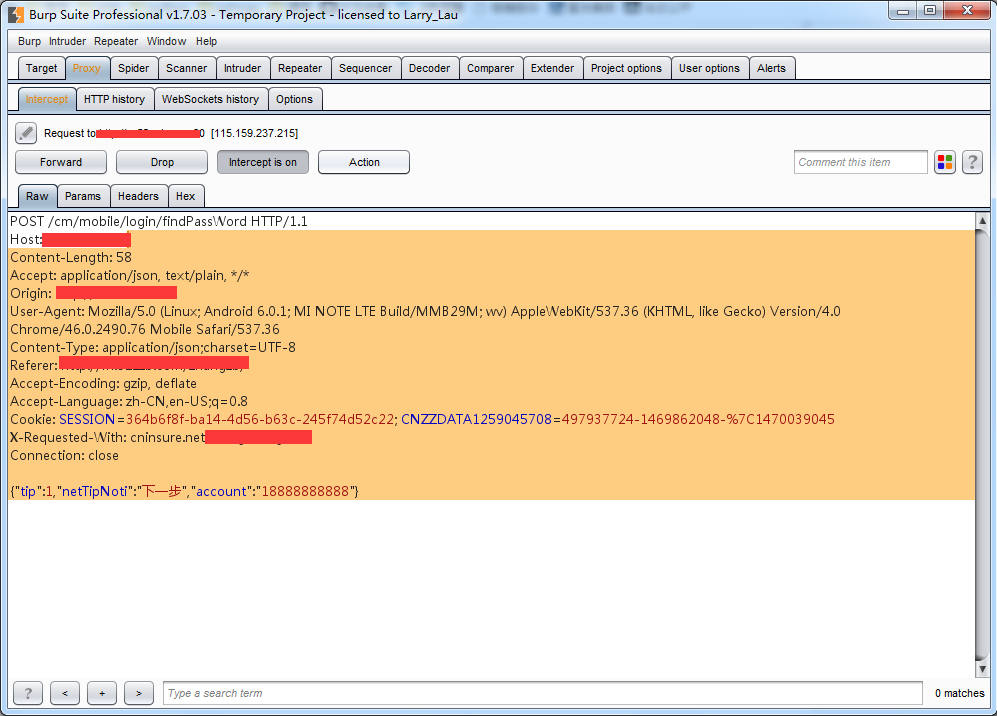Click the SESSION cookie value
Screen dimensions: 997x716
259,420
